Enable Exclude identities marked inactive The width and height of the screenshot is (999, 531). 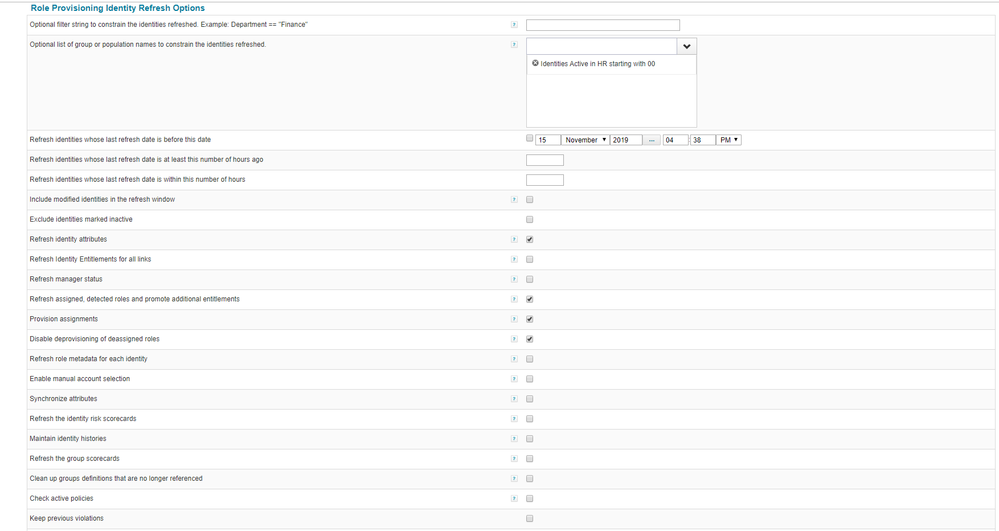click(x=530, y=220)
